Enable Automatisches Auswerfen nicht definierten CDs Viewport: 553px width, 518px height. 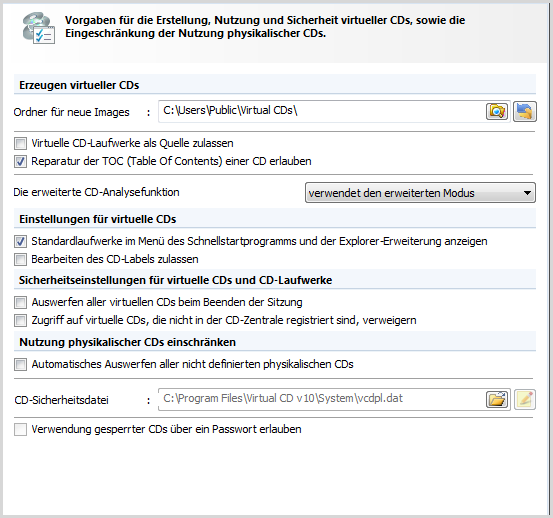[20, 364]
